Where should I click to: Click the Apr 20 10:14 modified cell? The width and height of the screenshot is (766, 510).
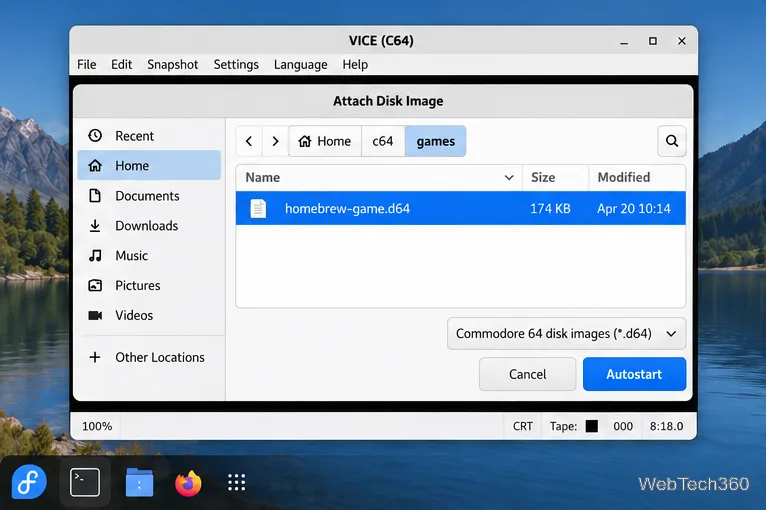click(634, 209)
